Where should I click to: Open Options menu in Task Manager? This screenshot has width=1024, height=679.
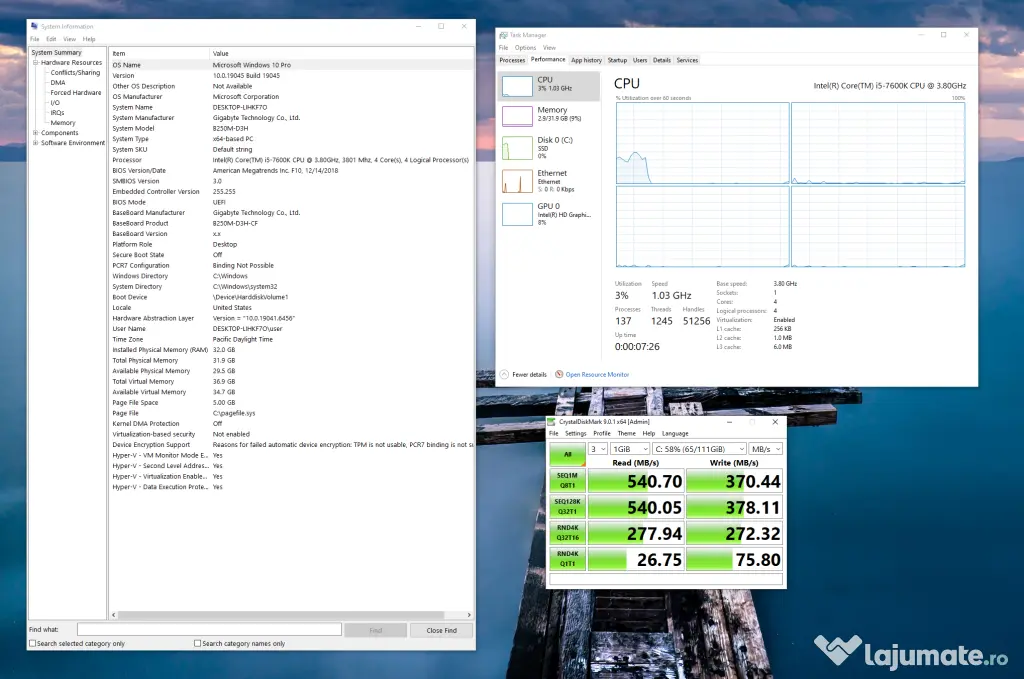[x=525, y=48]
